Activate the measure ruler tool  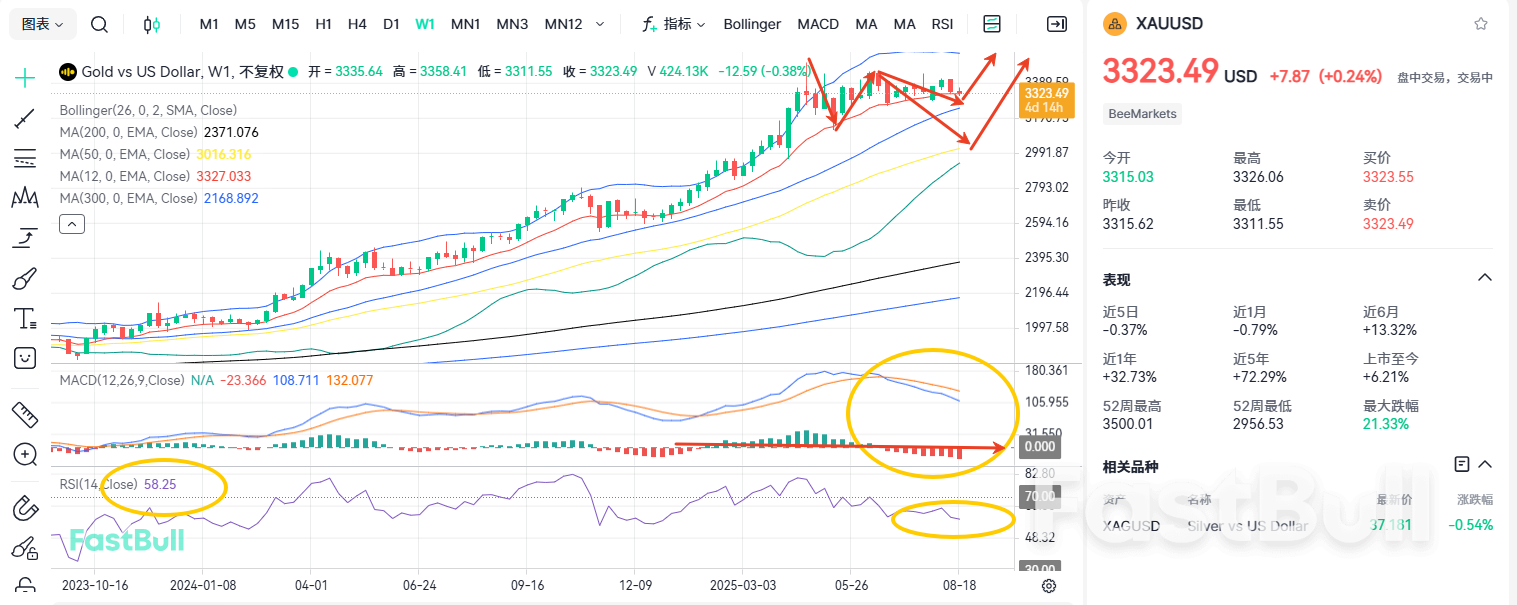point(24,415)
